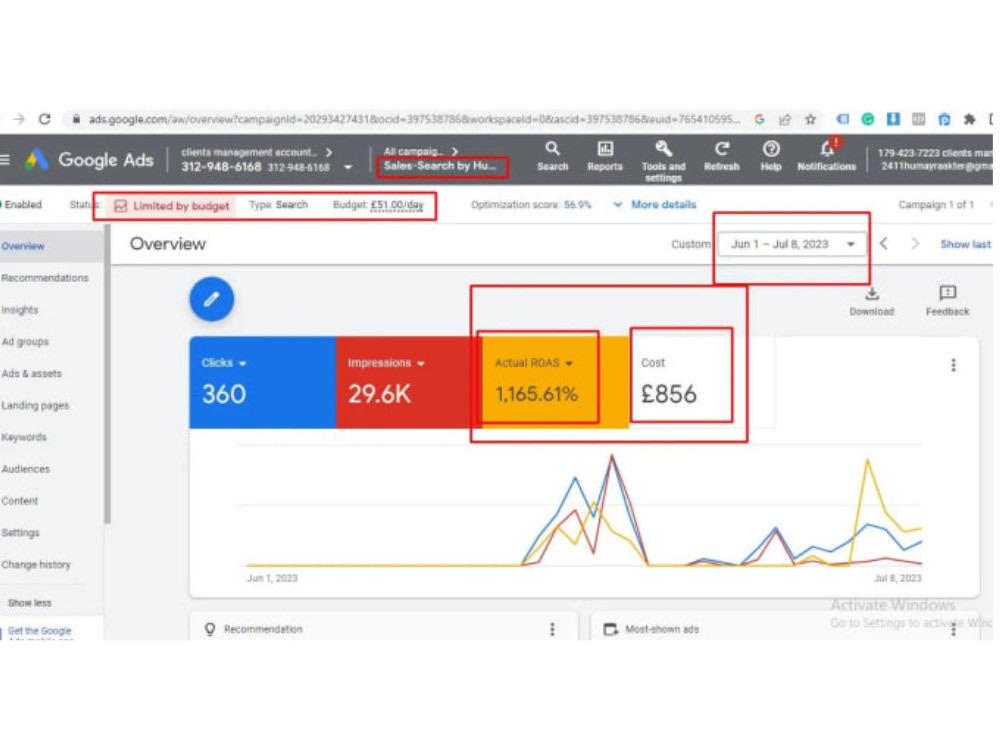Open the Notifications bell
The image size is (1000, 750).
coord(827,156)
